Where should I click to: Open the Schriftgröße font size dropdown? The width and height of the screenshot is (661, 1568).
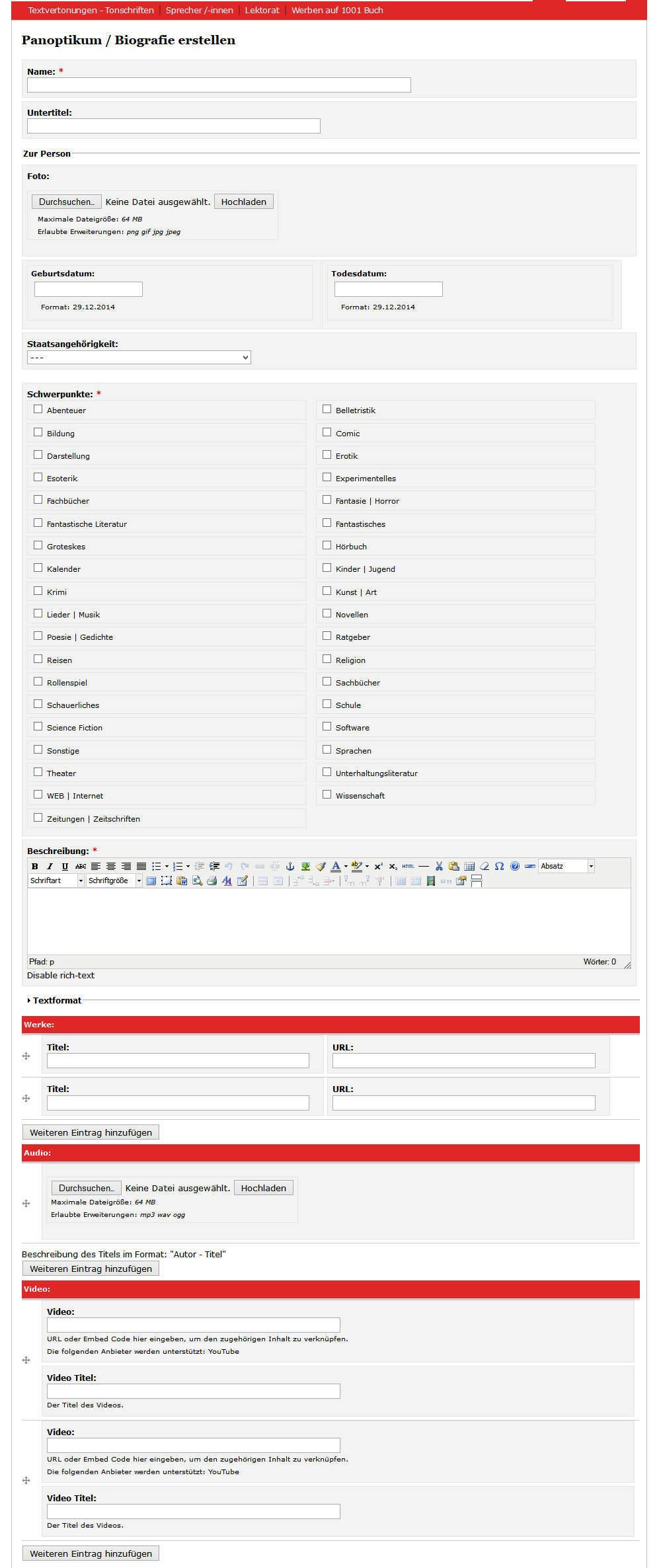pyautogui.click(x=114, y=881)
